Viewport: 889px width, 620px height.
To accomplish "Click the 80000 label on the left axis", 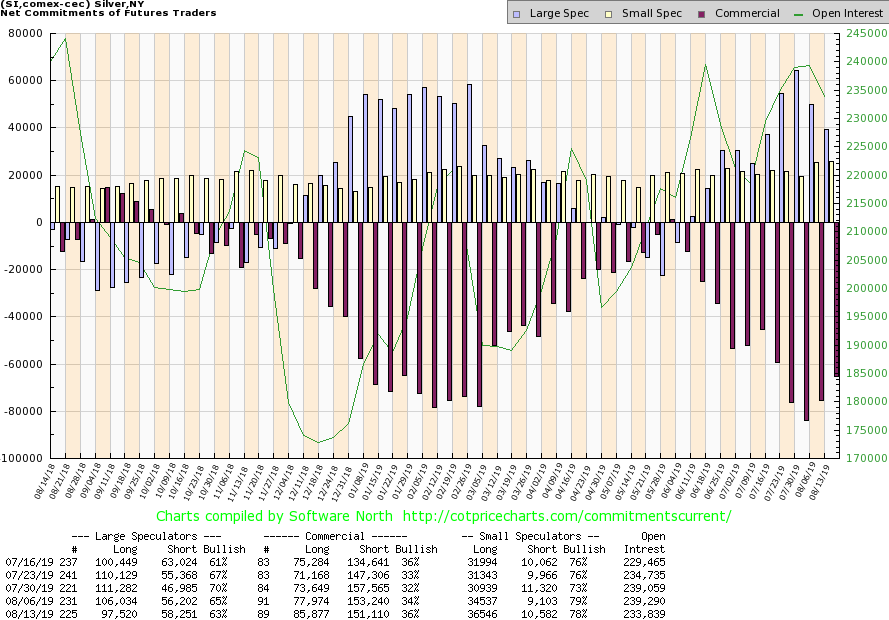I will coord(24,33).
